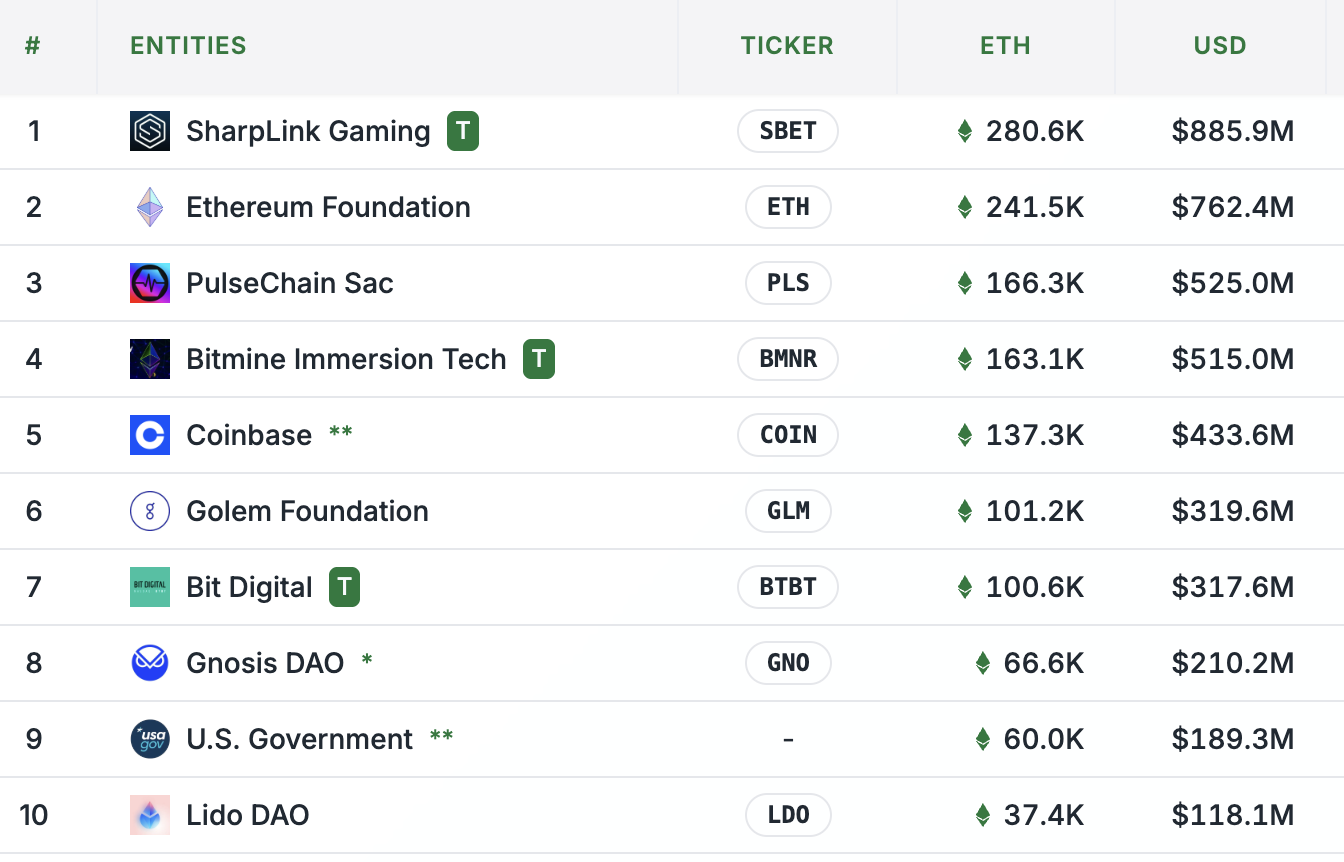Open the SBET ticker badge
The image size is (1344, 862).
tap(787, 131)
